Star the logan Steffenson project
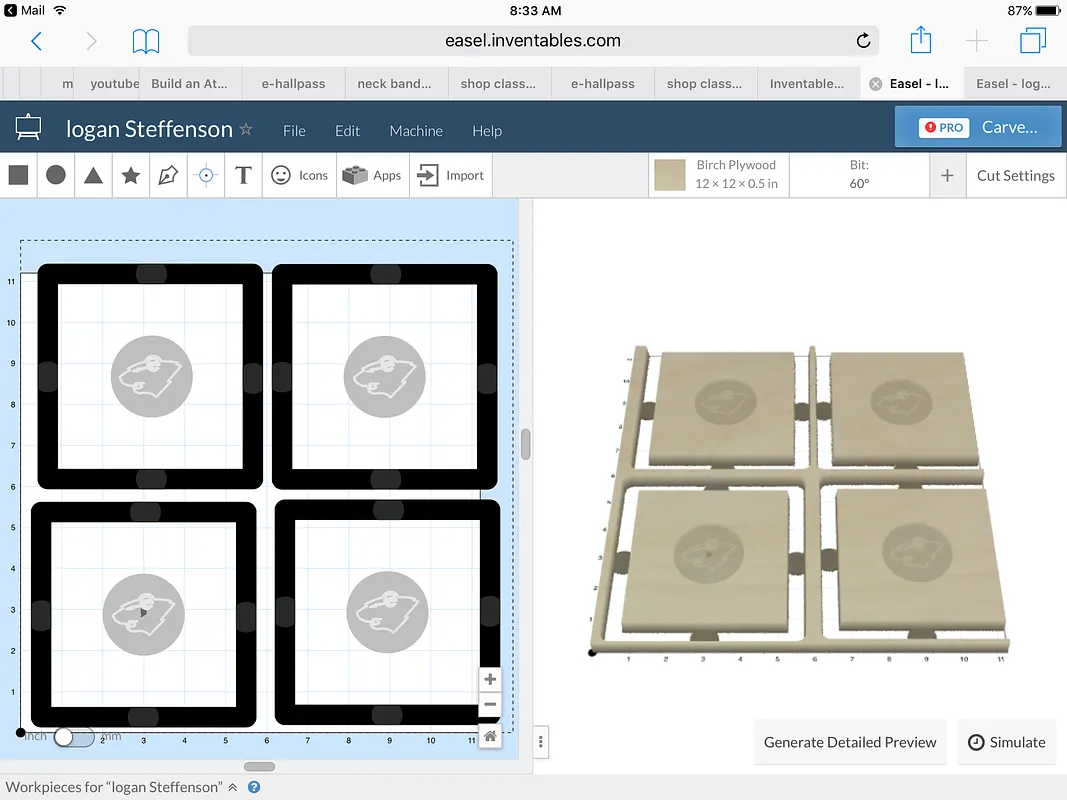The height and width of the screenshot is (800, 1067). click(246, 130)
